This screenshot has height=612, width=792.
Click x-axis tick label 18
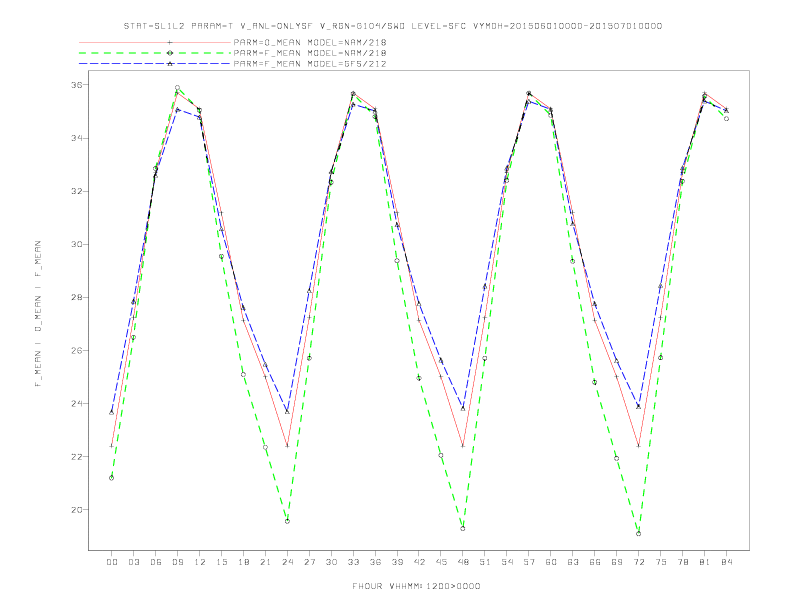(x=243, y=562)
